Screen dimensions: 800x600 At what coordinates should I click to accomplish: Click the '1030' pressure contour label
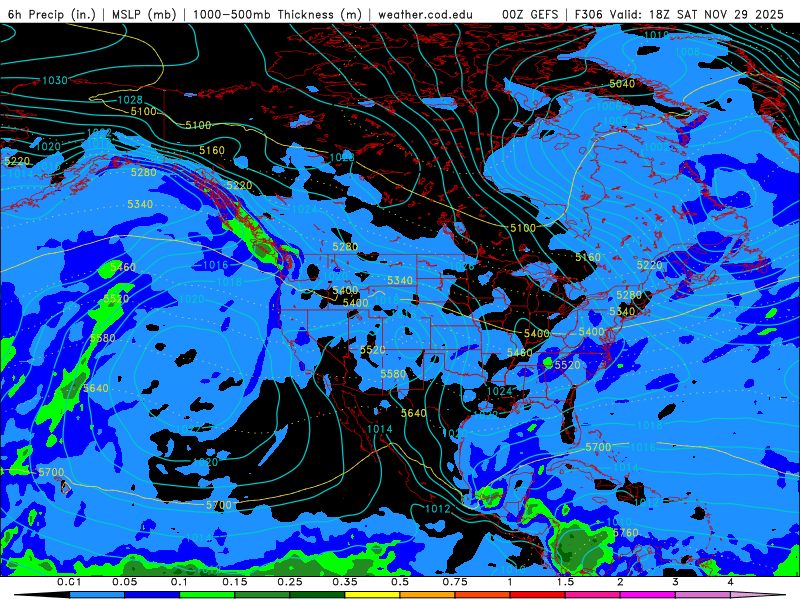[x=55, y=81]
